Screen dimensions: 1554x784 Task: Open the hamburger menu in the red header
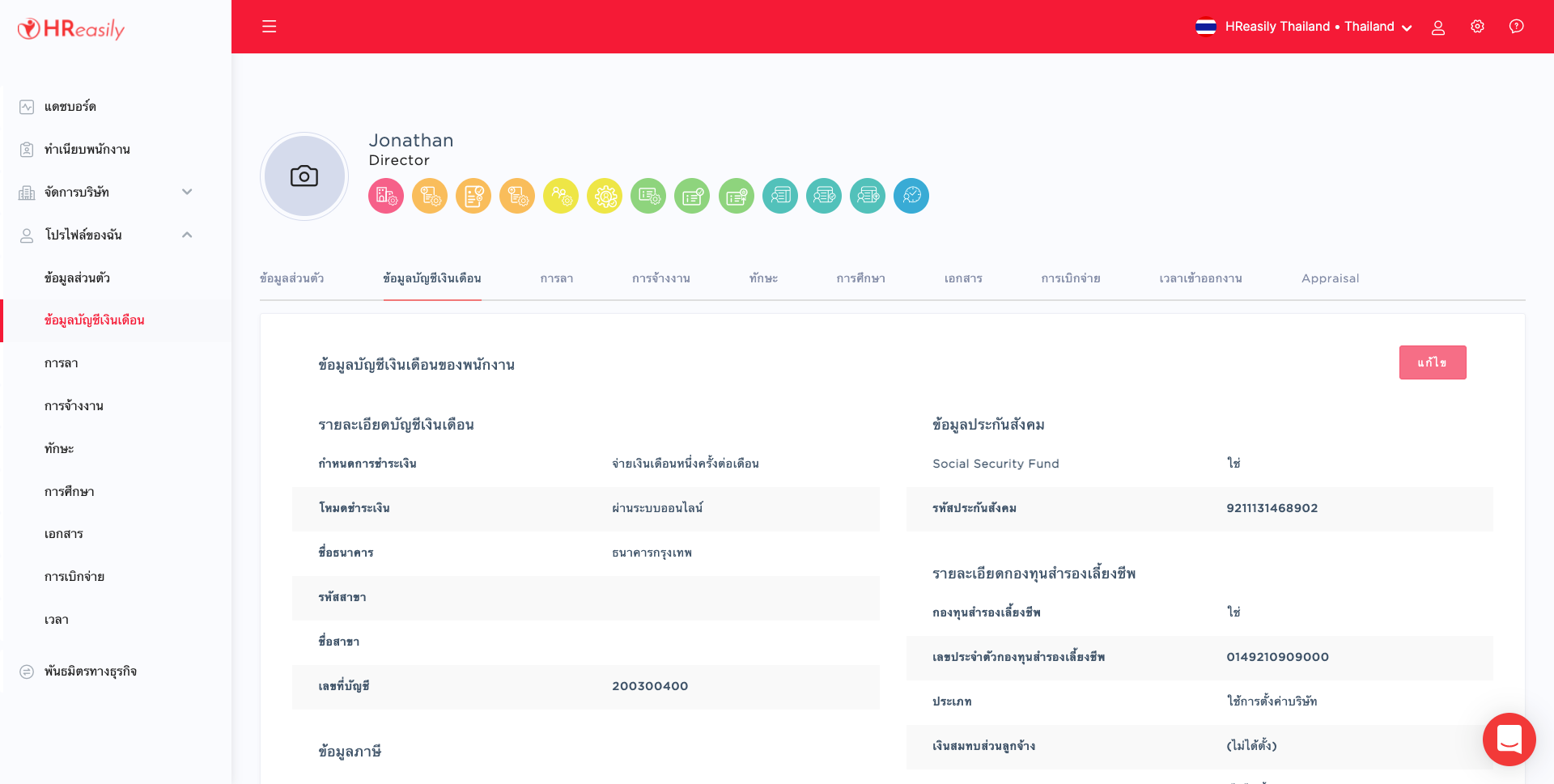point(270,27)
